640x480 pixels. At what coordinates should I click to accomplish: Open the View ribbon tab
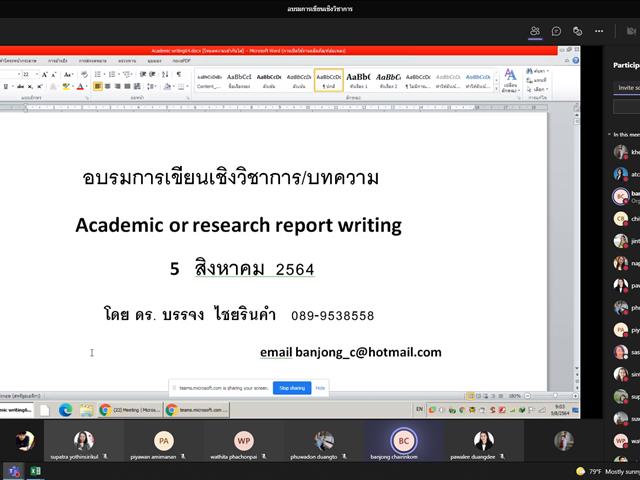[154, 60]
